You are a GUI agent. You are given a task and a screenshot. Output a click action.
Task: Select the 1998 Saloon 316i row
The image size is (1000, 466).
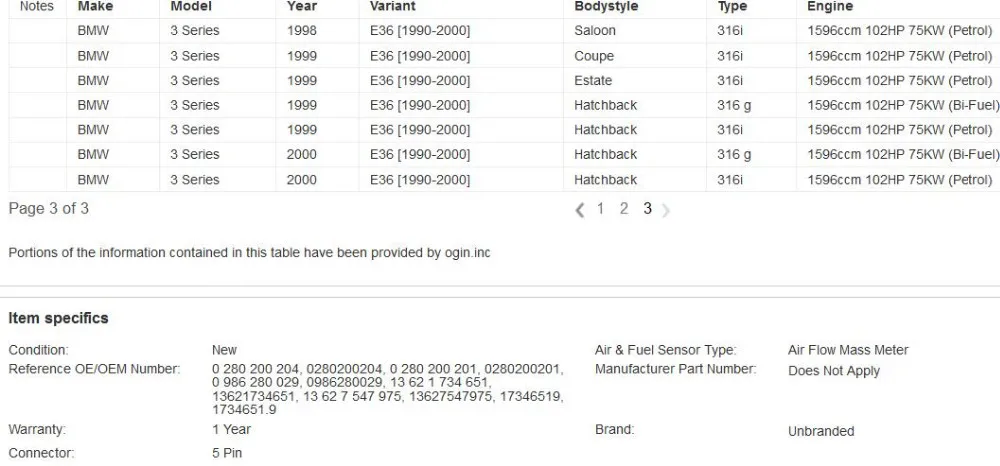(504, 31)
